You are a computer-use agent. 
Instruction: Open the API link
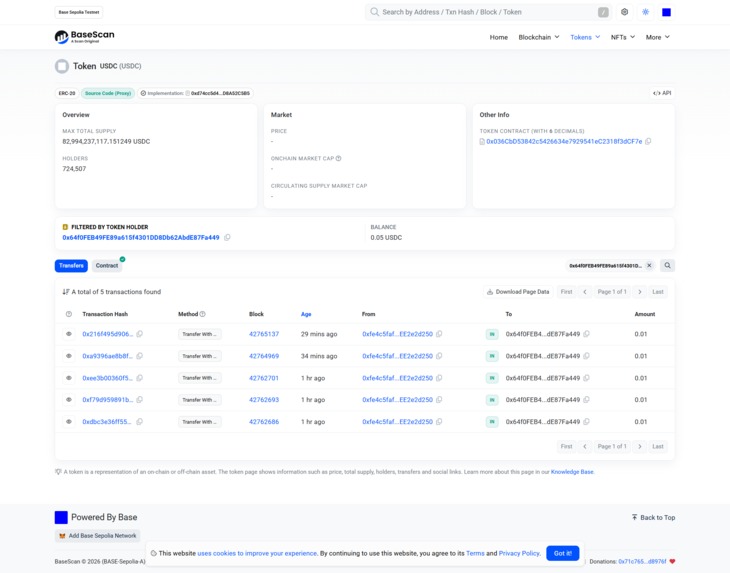pyautogui.click(x=662, y=93)
